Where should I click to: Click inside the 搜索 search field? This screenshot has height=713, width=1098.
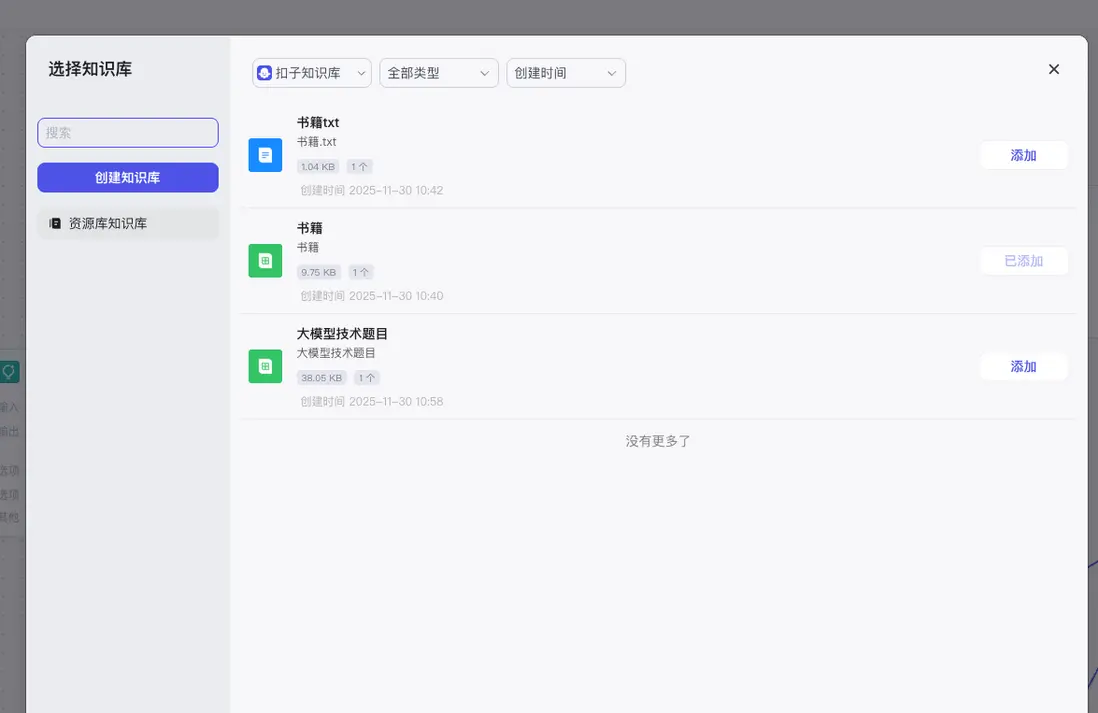[x=127, y=132]
